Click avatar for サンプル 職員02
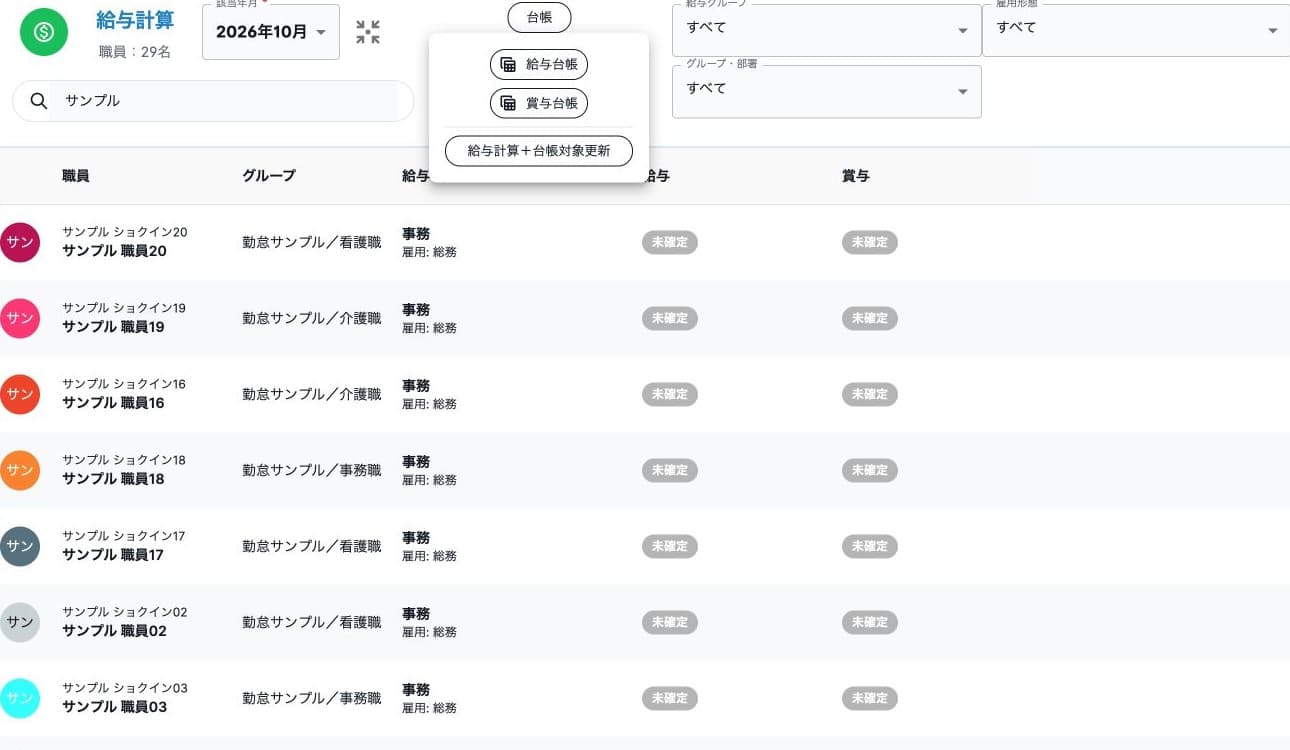Image resolution: width=1290 pixels, height=750 pixels. coord(20,622)
